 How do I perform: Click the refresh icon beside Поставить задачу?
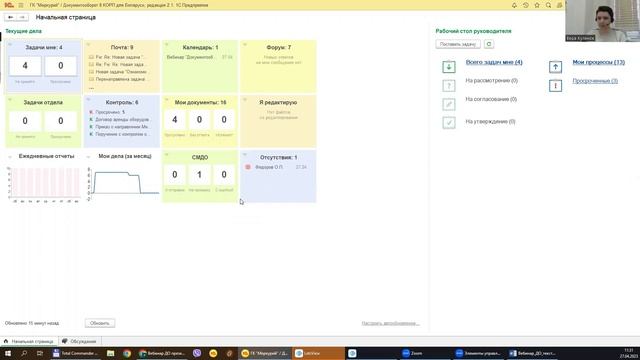tap(489, 44)
